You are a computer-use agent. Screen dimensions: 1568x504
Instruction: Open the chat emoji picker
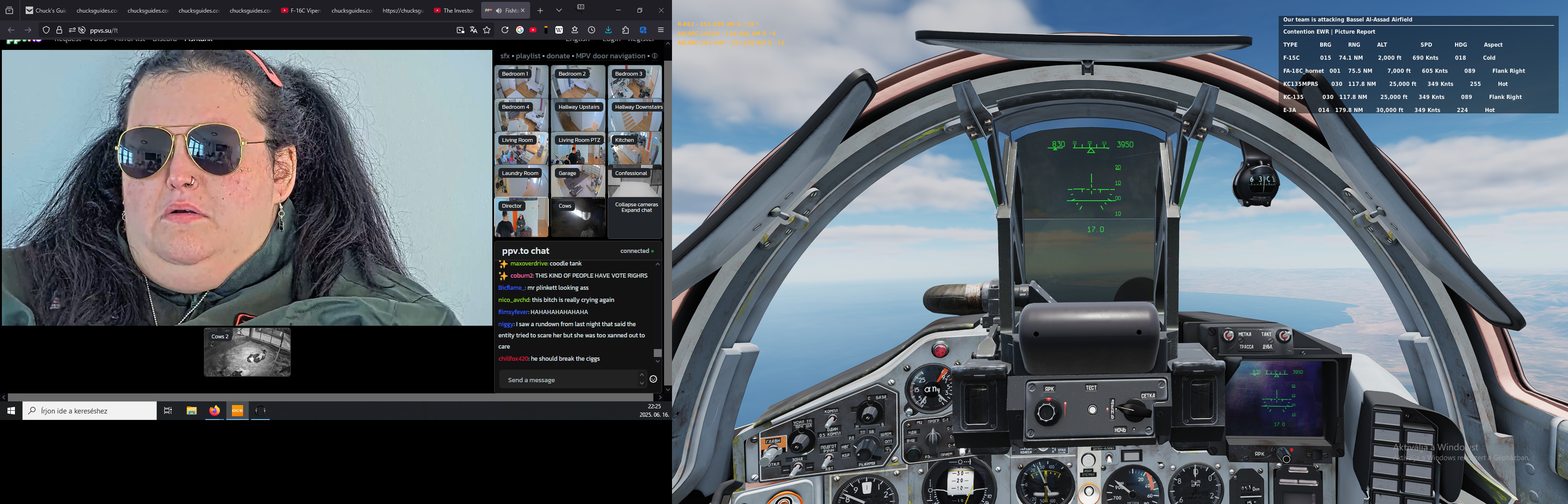pyautogui.click(x=653, y=379)
